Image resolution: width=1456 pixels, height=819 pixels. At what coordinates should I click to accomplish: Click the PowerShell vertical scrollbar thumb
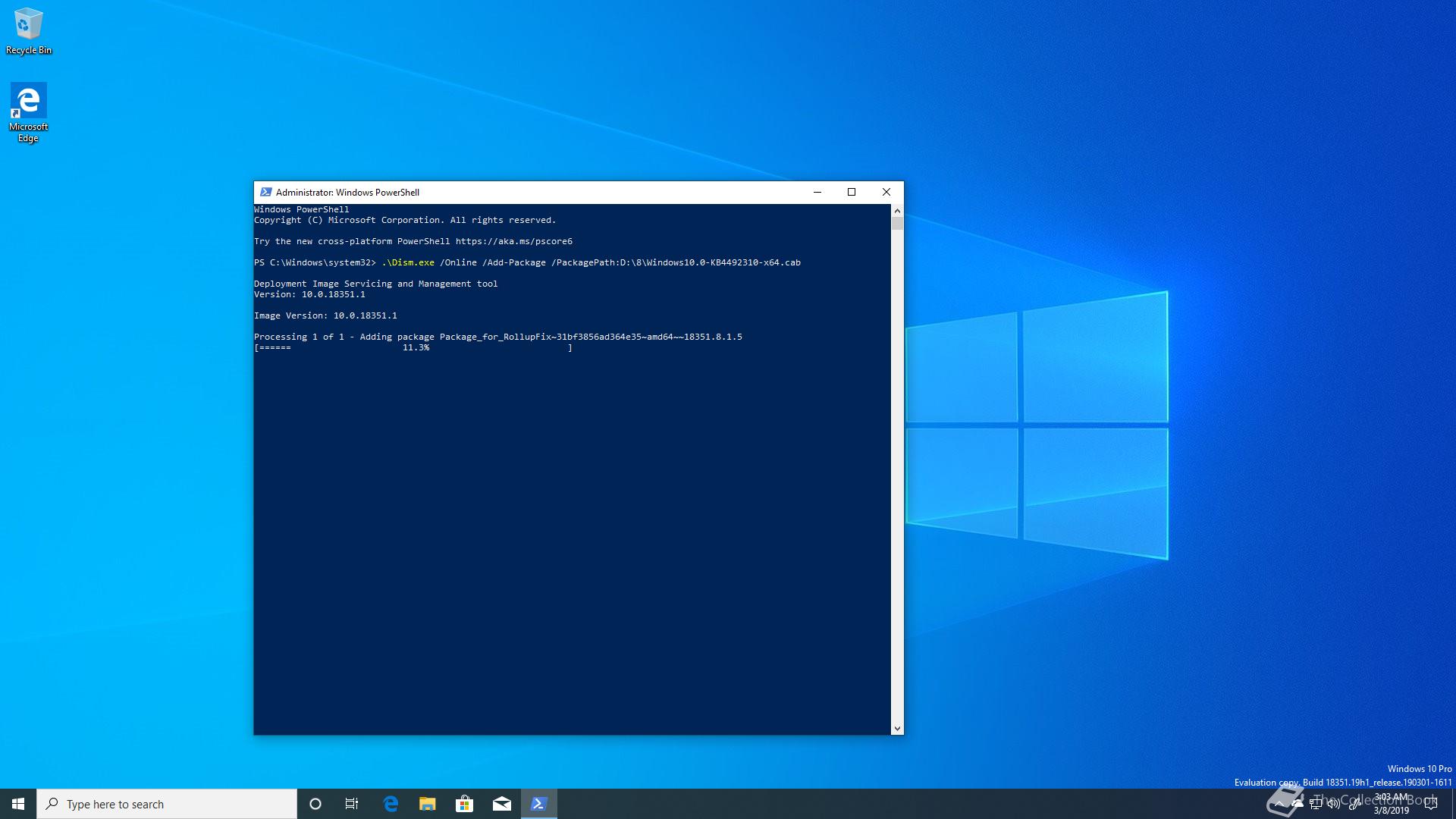pyautogui.click(x=897, y=224)
